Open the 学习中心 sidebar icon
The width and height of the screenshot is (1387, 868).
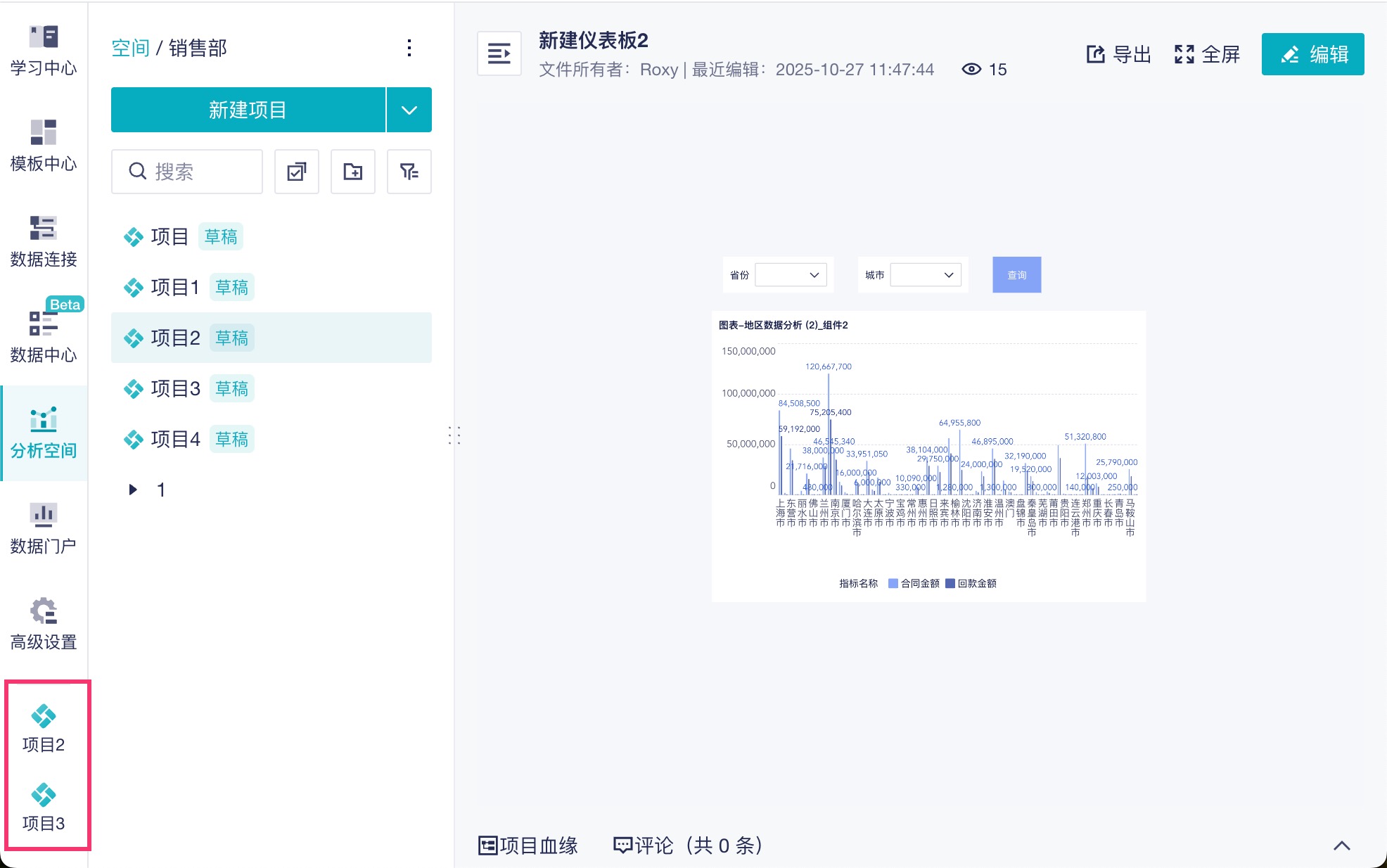[x=43, y=49]
